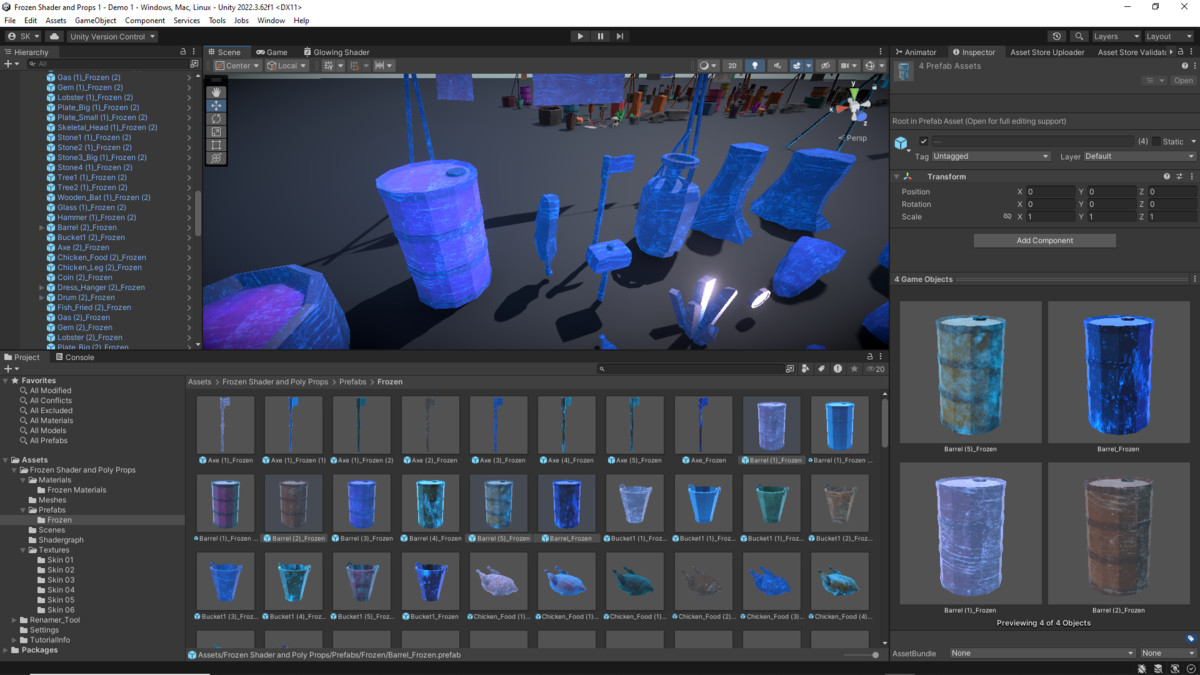Viewport: 1200px width, 675px height.
Task: Select the Barrel_Frozen prefab thumbnail
Action: pyautogui.click(x=566, y=505)
